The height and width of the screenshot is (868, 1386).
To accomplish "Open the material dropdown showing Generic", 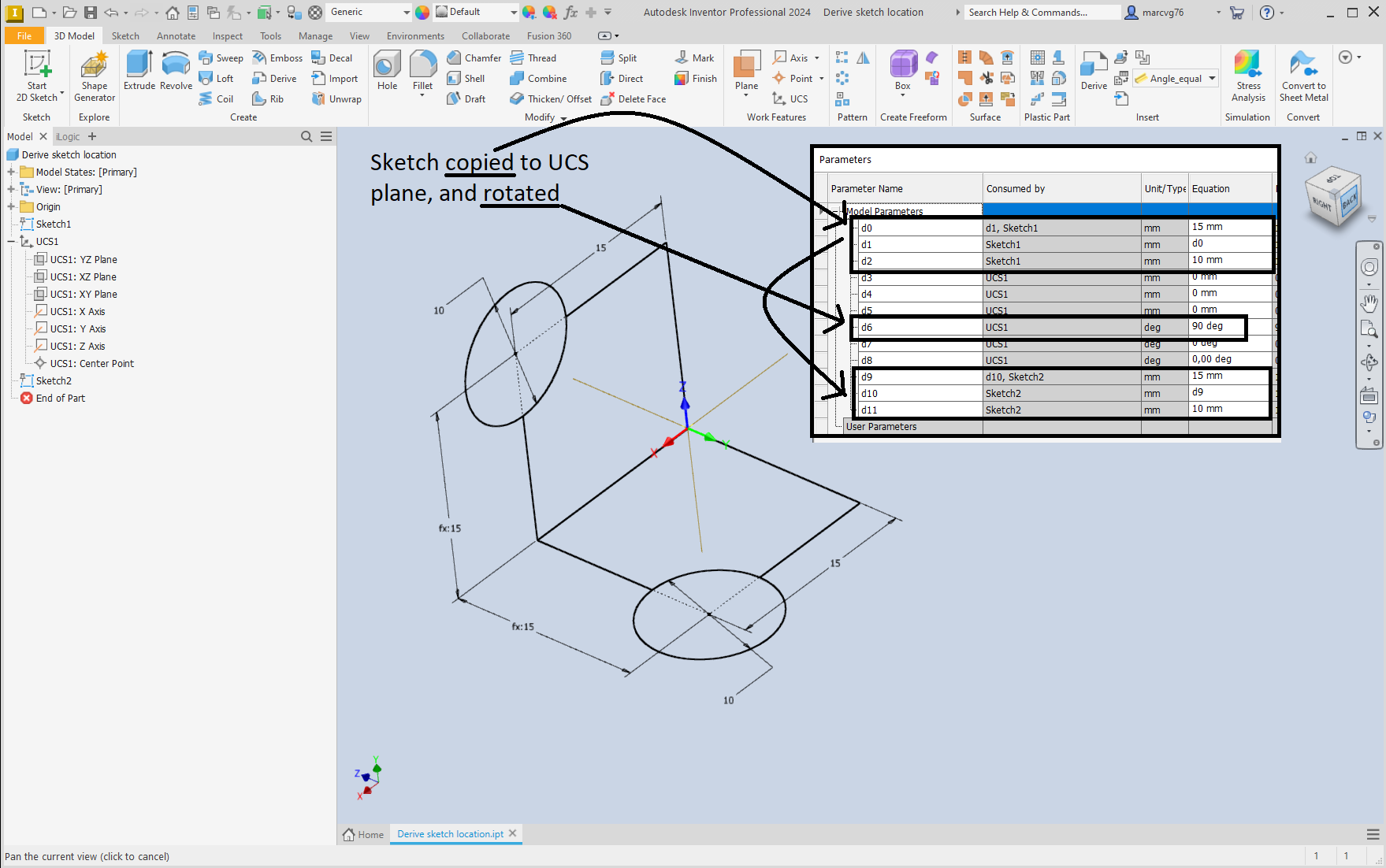I will pyautogui.click(x=367, y=12).
